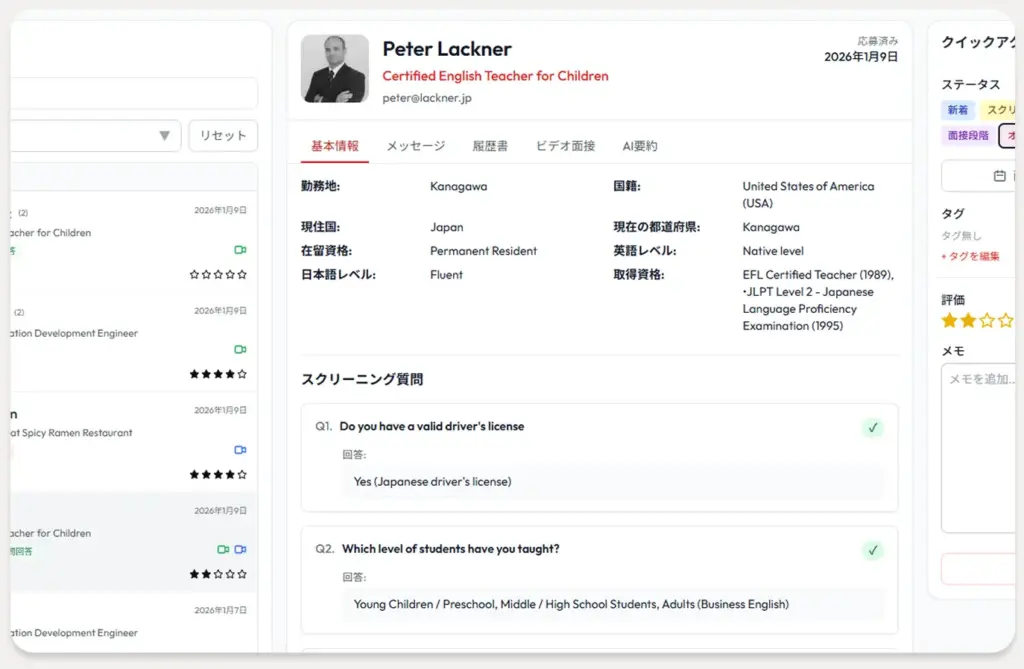Click "United States of America (USA)" nationality value
Image resolution: width=1024 pixels, height=669 pixels.
tap(808, 195)
